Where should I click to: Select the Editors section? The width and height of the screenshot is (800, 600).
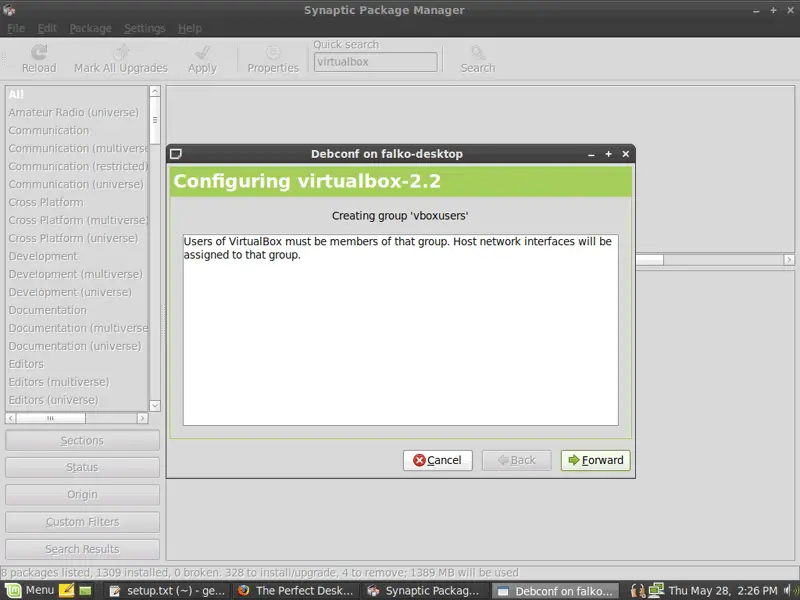point(26,364)
